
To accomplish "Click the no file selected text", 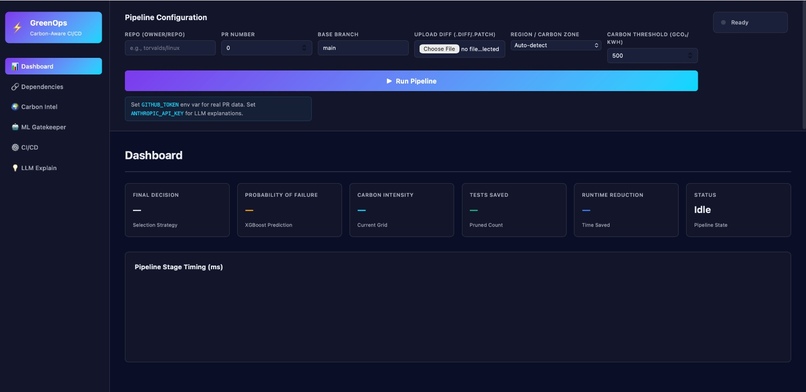I will pyautogui.click(x=480, y=49).
